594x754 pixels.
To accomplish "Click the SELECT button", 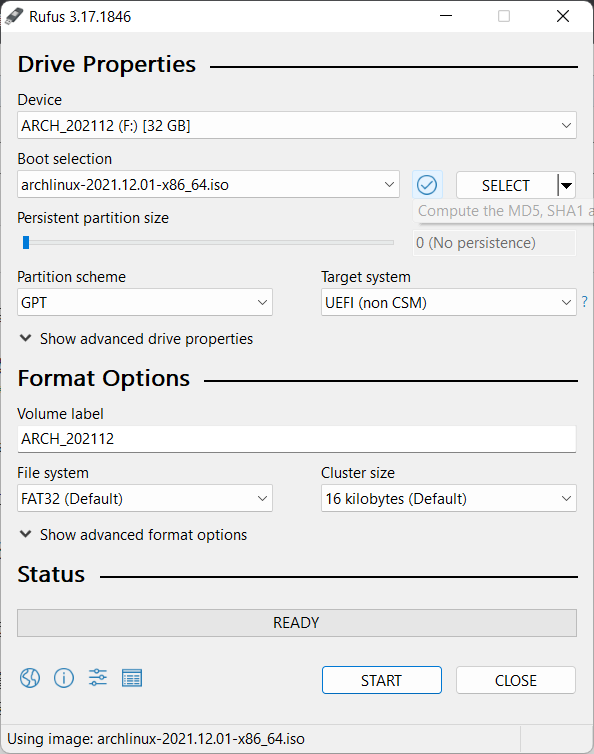I will [506, 185].
